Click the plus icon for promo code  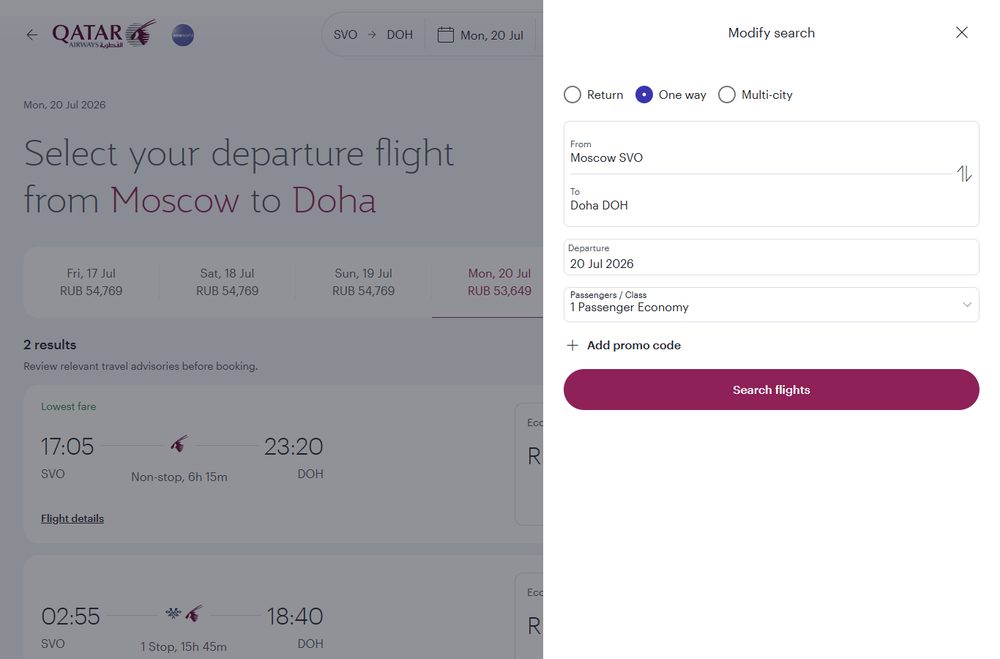572,345
